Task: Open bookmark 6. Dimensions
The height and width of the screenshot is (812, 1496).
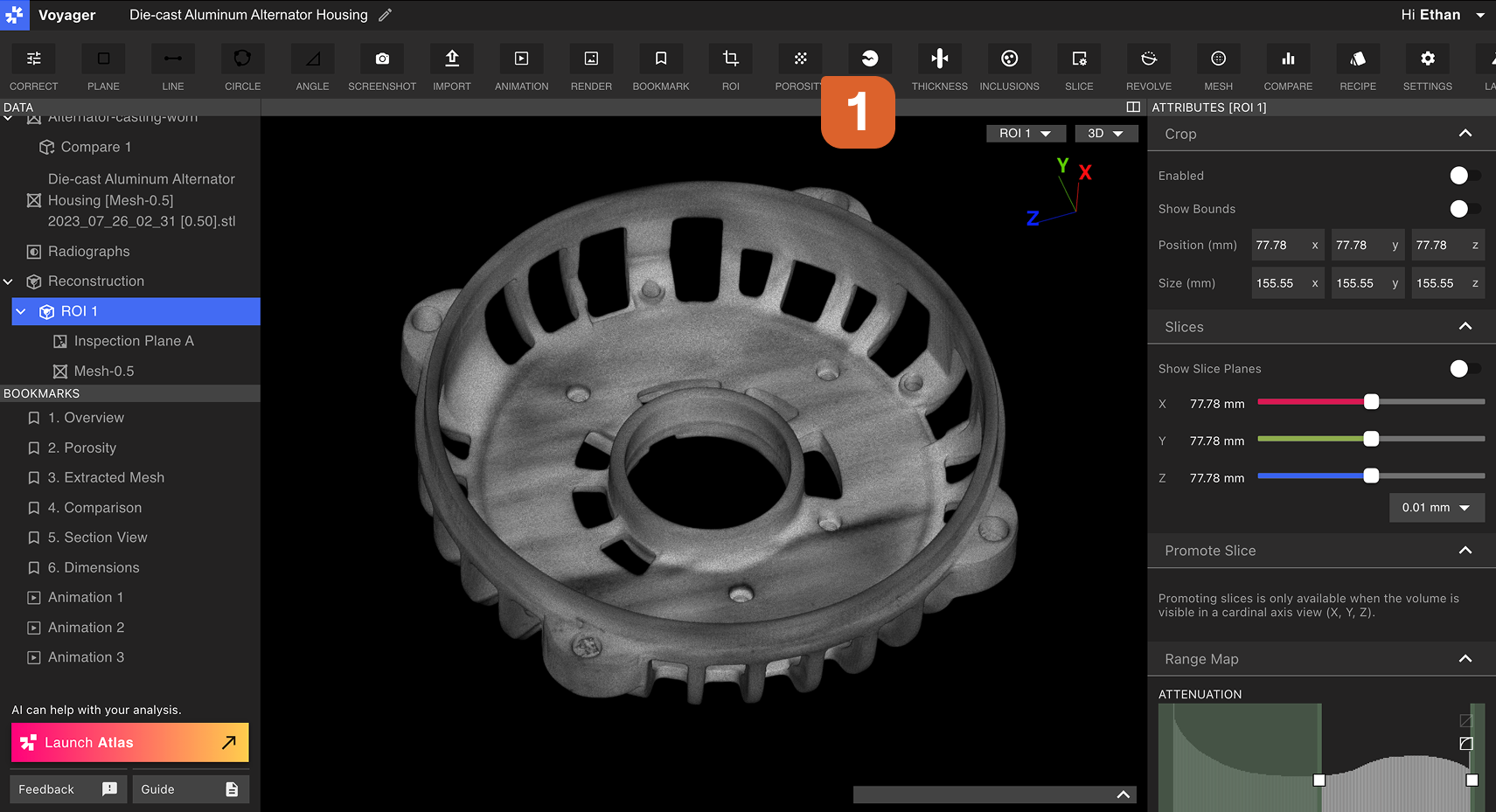Action: tap(94, 567)
